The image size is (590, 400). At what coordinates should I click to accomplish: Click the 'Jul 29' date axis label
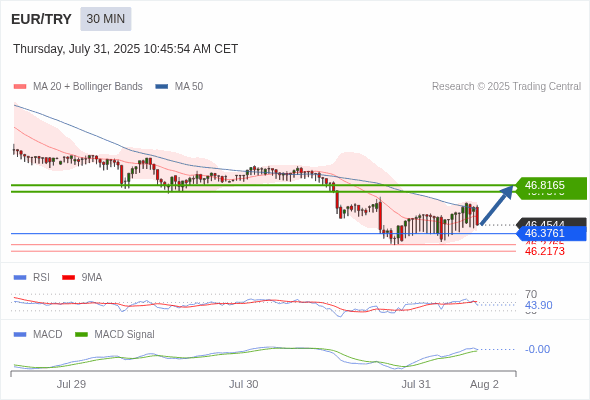(x=71, y=384)
